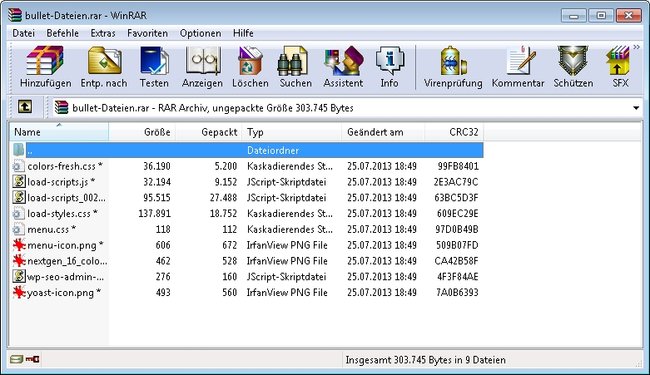Select the parent folder icon row
650x375 pixels.
pyautogui.click(x=18, y=150)
